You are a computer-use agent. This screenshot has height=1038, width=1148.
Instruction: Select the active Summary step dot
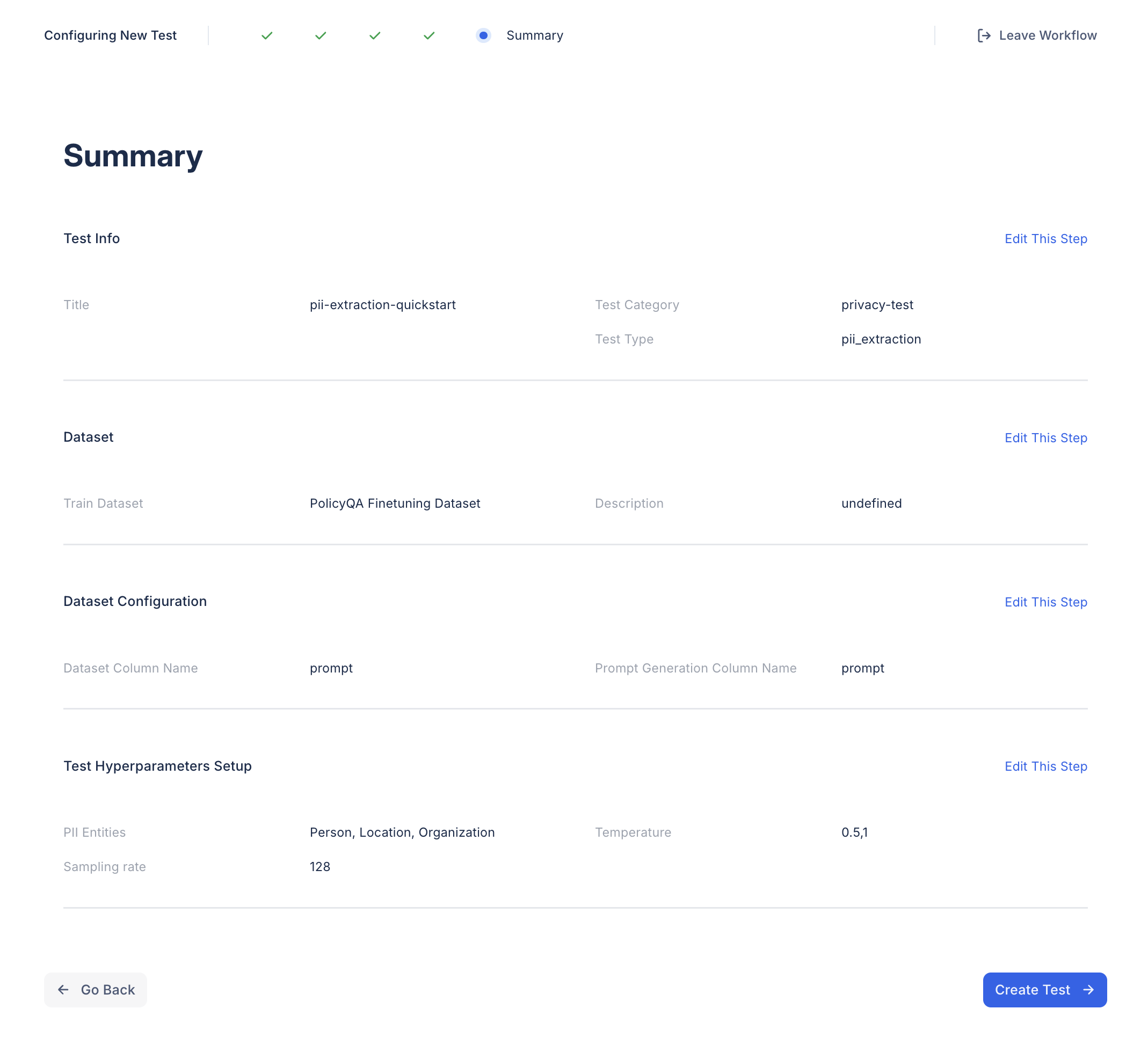click(483, 35)
